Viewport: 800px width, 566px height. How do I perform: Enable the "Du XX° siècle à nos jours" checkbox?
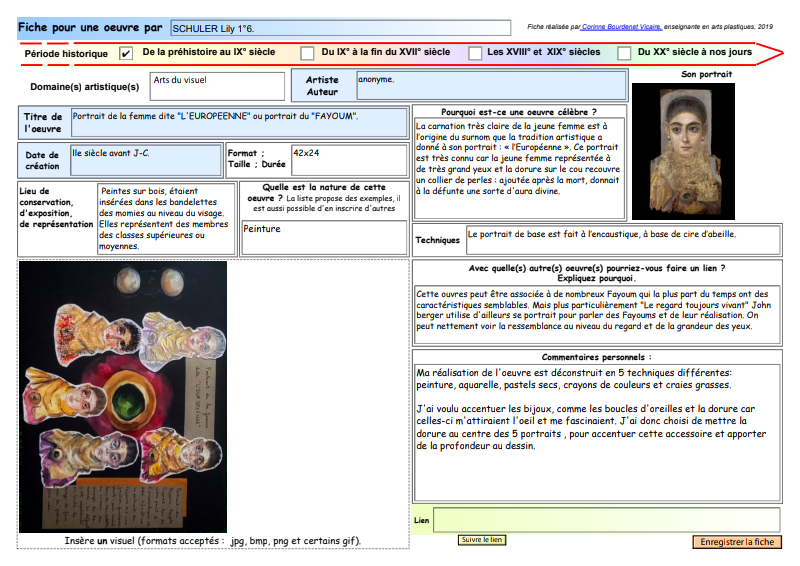click(625, 53)
